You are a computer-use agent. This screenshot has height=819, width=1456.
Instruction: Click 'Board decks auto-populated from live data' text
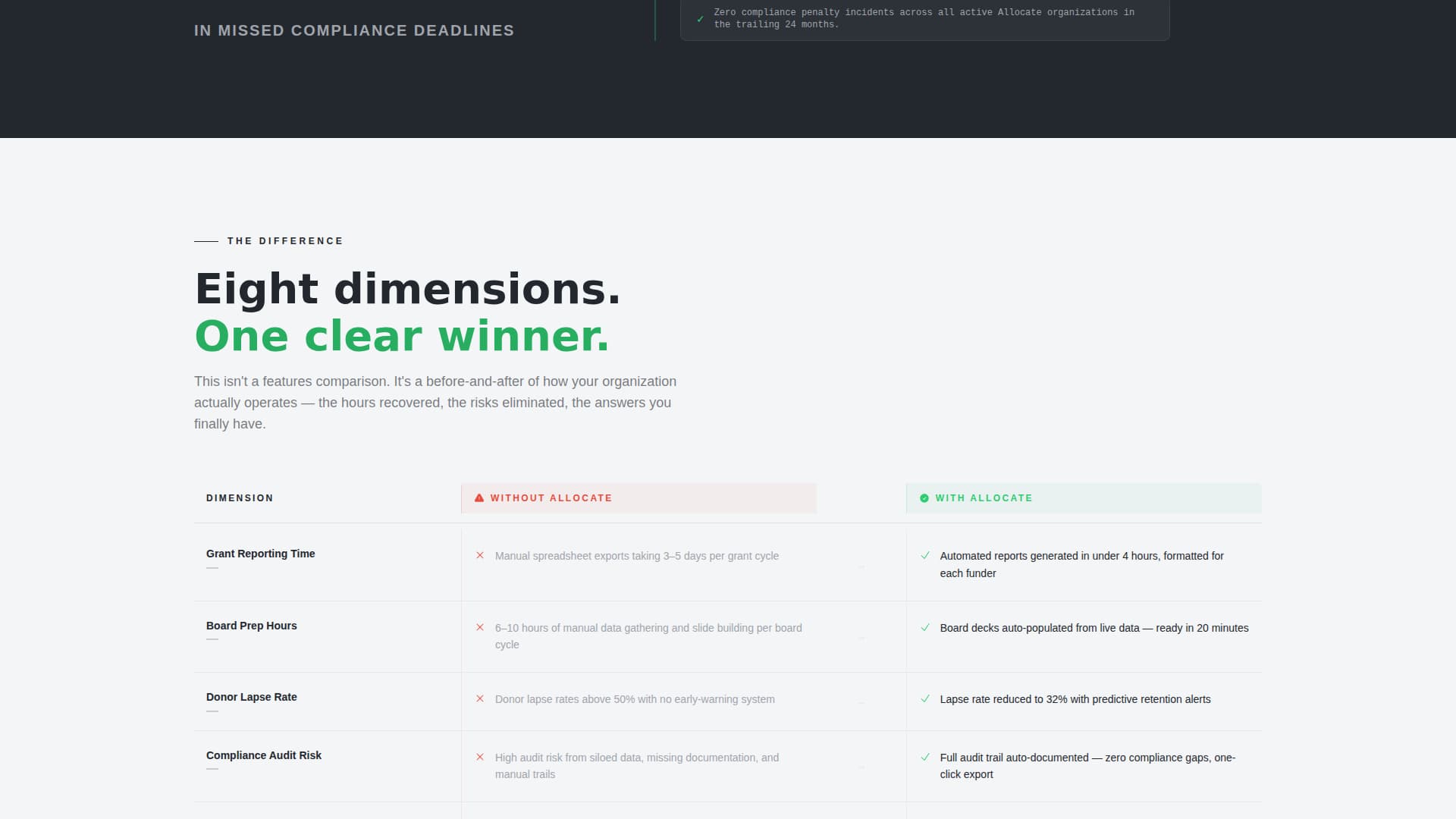pos(1094,628)
